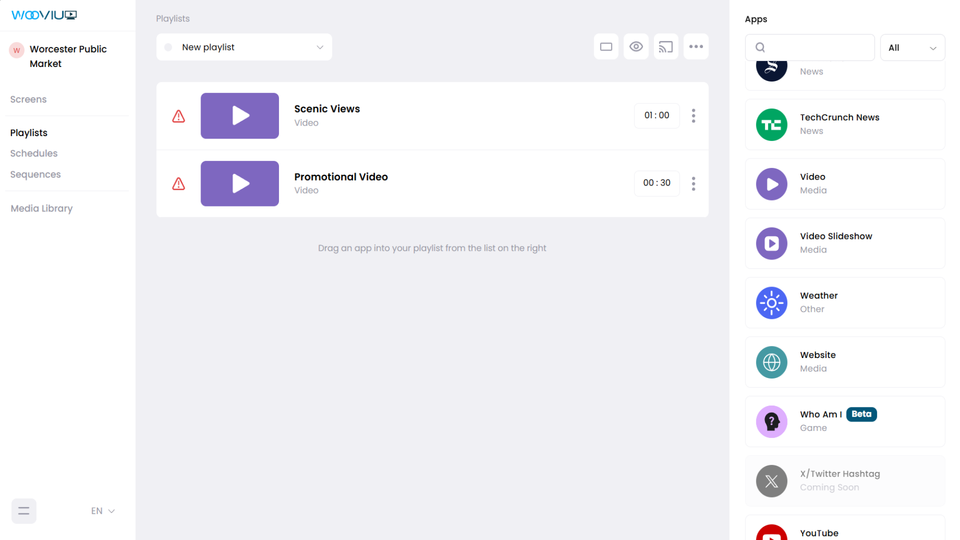
Task: Click the Scenic Views duration 01:00 field
Action: pyautogui.click(x=656, y=115)
